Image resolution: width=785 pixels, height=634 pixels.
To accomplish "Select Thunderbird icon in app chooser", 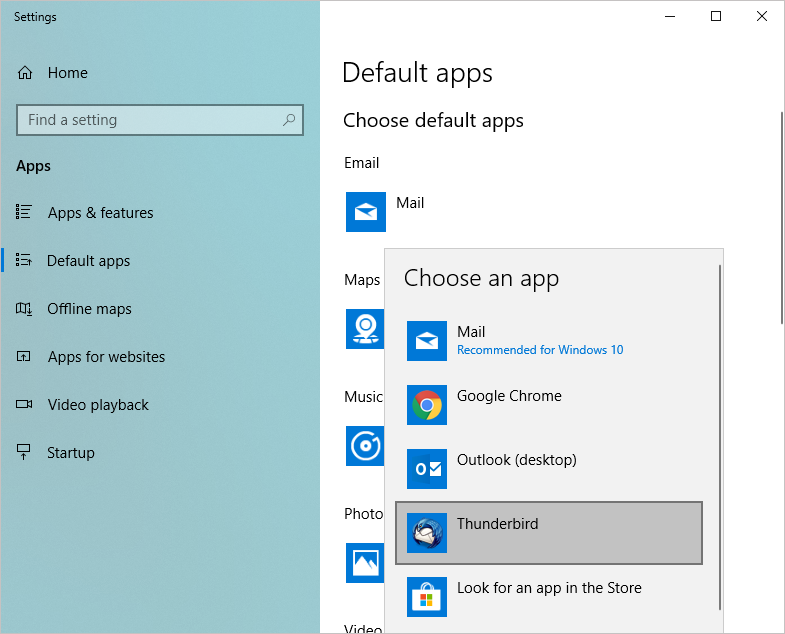I will 427,533.
